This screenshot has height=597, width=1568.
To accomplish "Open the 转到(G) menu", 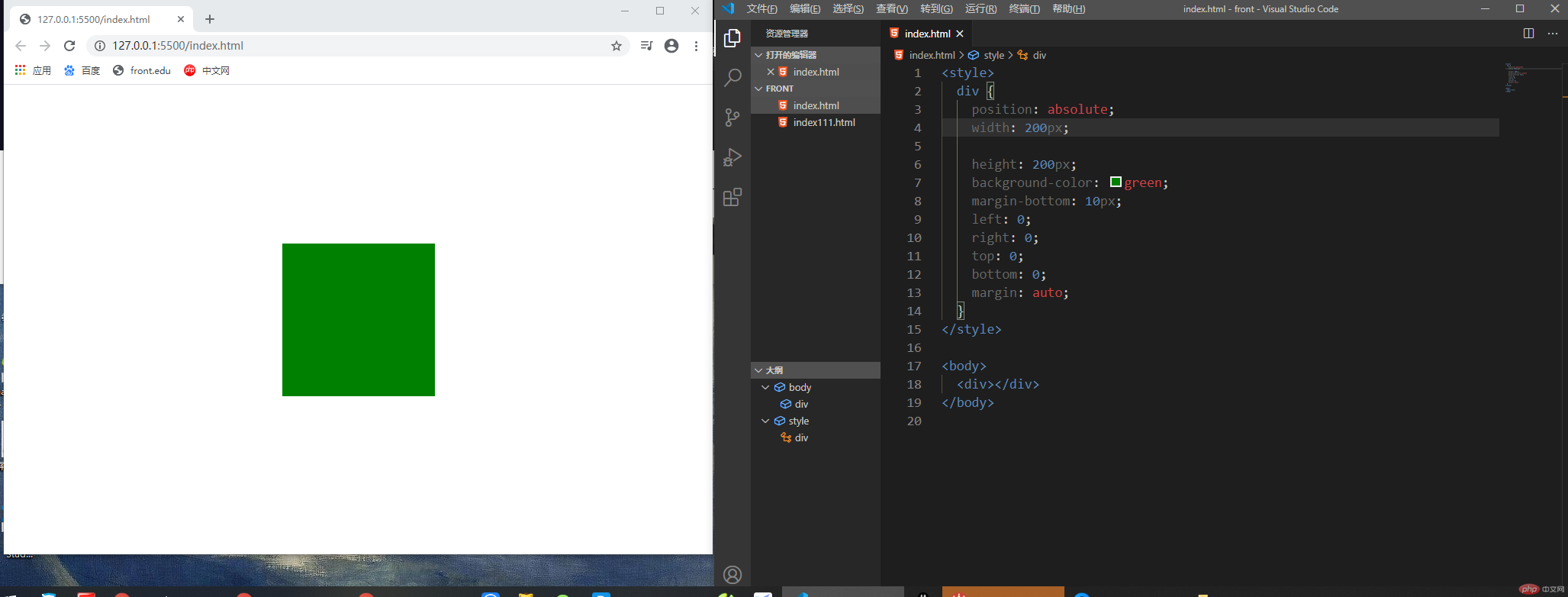I will (x=936, y=9).
